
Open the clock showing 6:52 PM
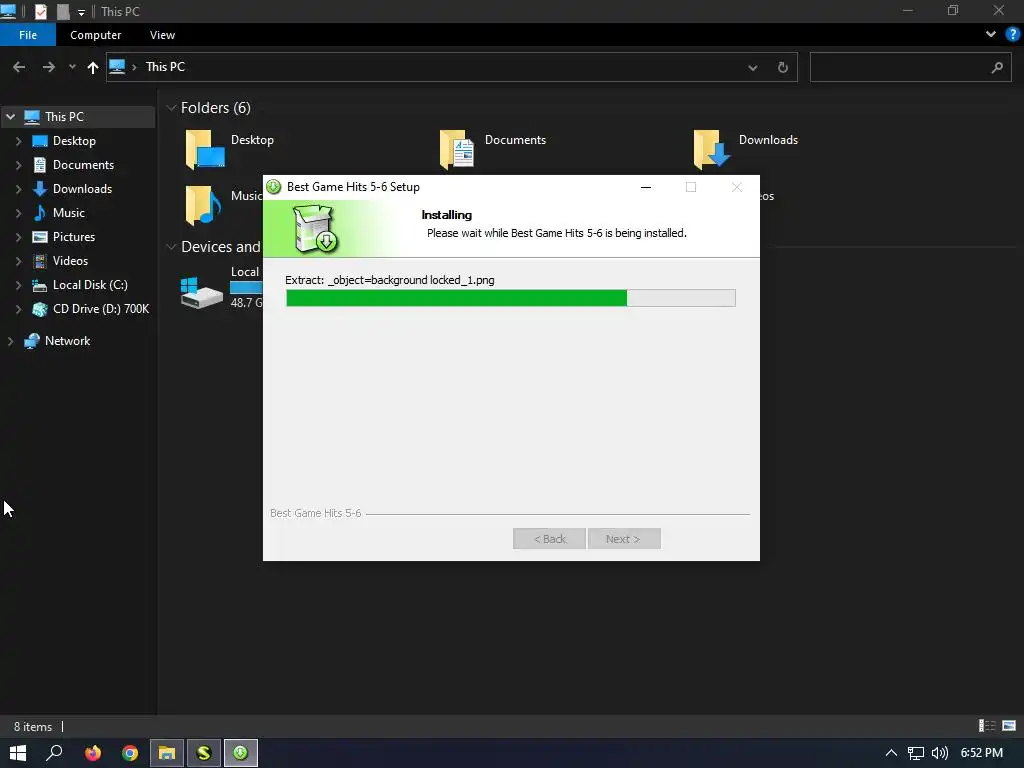(982, 753)
